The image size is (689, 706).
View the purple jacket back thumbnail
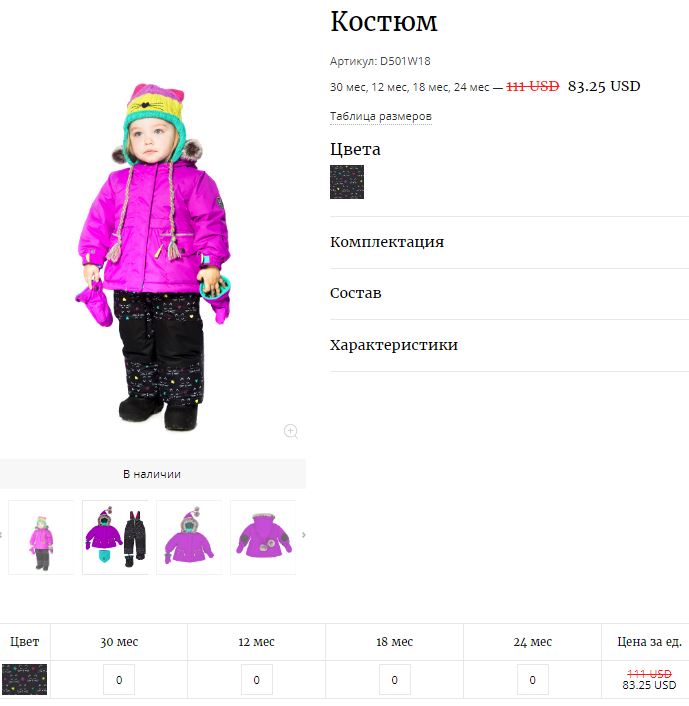click(263, 537)
